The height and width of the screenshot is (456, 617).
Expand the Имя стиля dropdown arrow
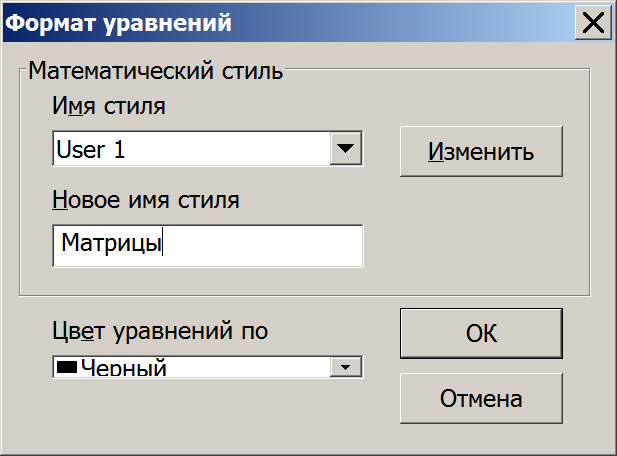pos(346,149)
